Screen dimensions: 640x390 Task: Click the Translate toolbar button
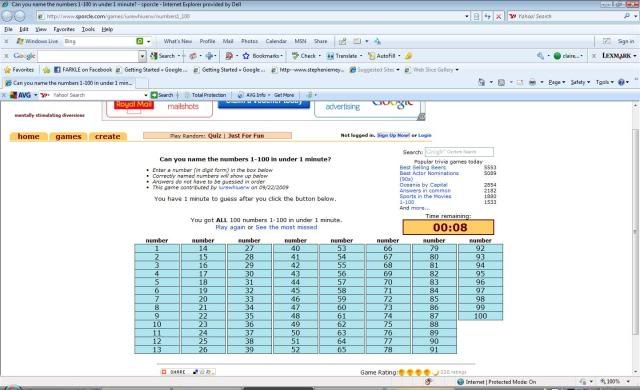[x=343, y=56]
